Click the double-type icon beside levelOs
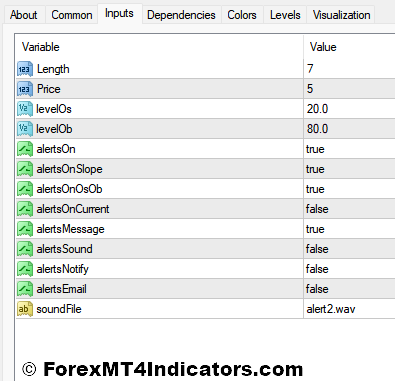The height and width of the screenshot is (381, 395). click(25, 109)
